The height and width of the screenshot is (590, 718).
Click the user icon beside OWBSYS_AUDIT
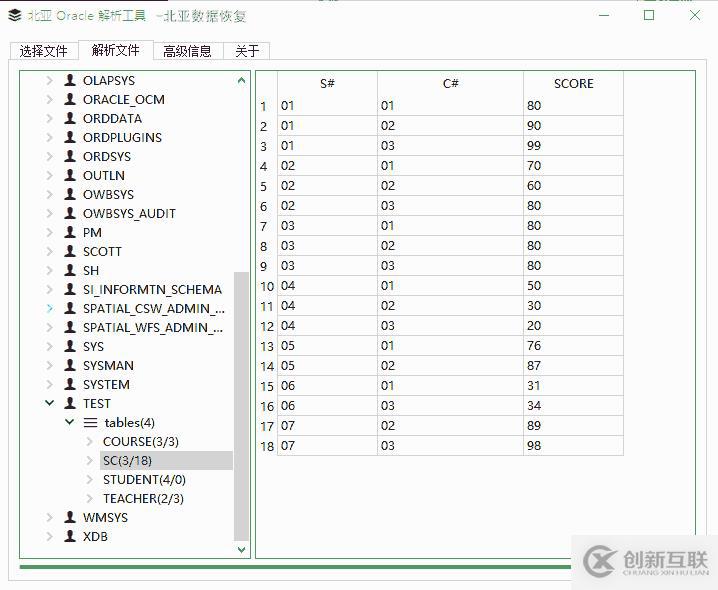[70, 213]
